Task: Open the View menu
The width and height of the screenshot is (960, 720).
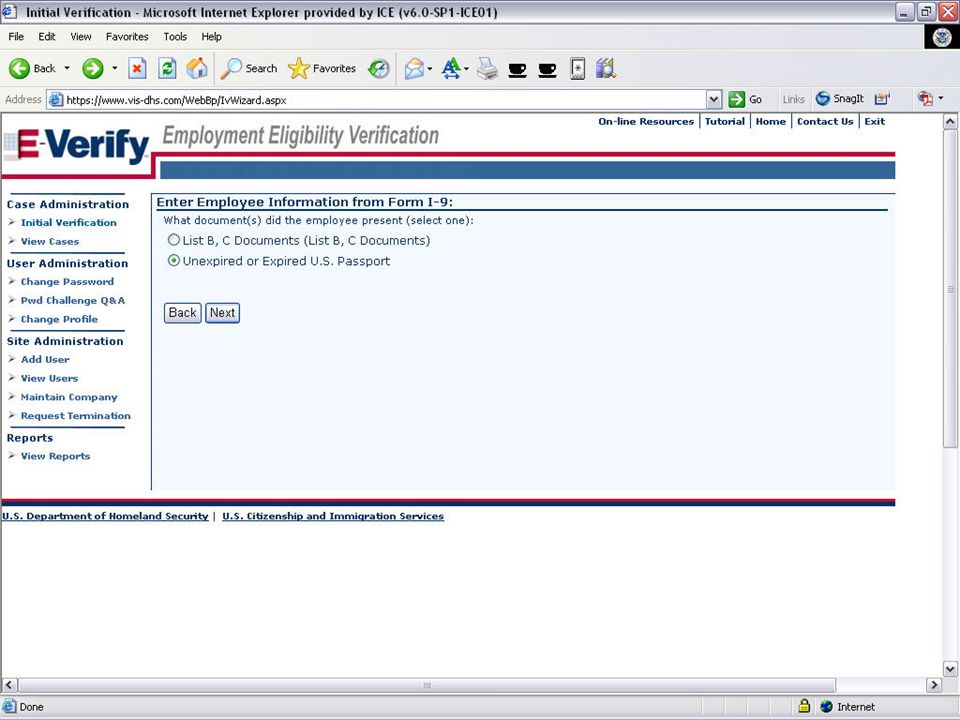Action: coord(81,37)
